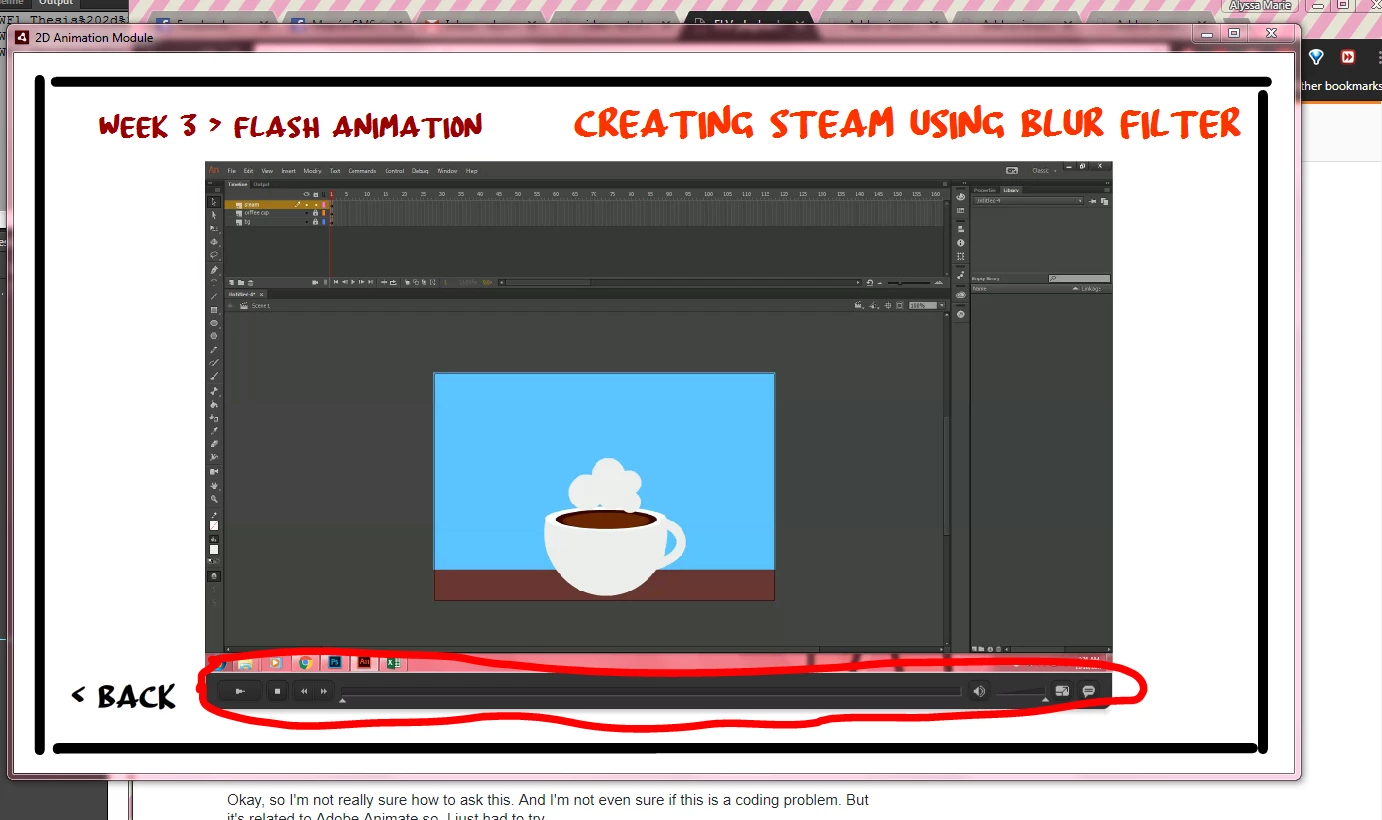Screen dimensions: 1382x820
Task: Click the New Layer icon below layers
Action: tap(231, 283)
